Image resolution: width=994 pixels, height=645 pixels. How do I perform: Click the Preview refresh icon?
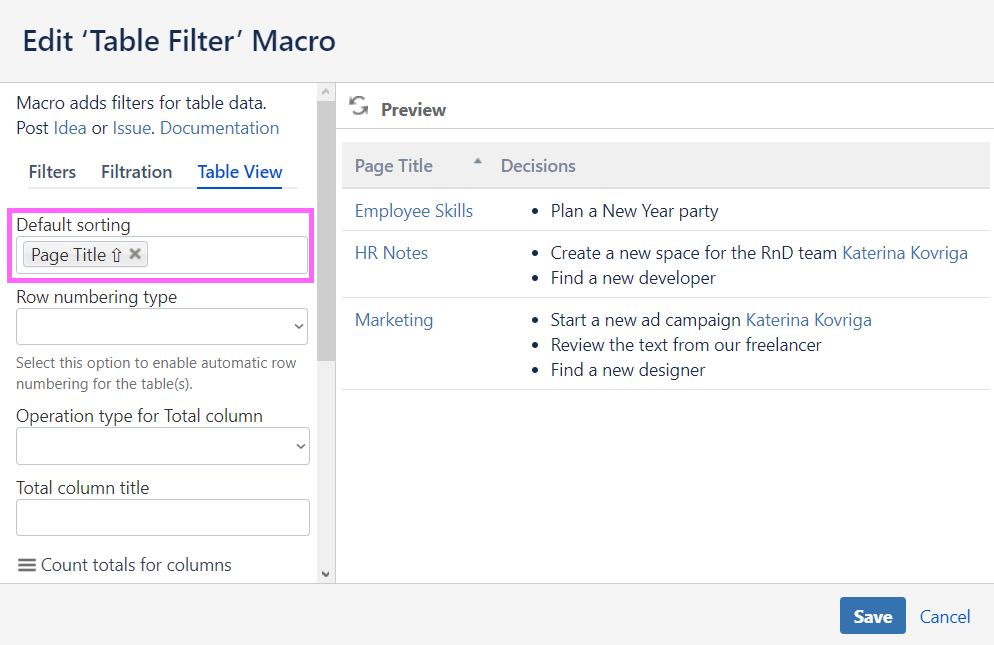359,107
